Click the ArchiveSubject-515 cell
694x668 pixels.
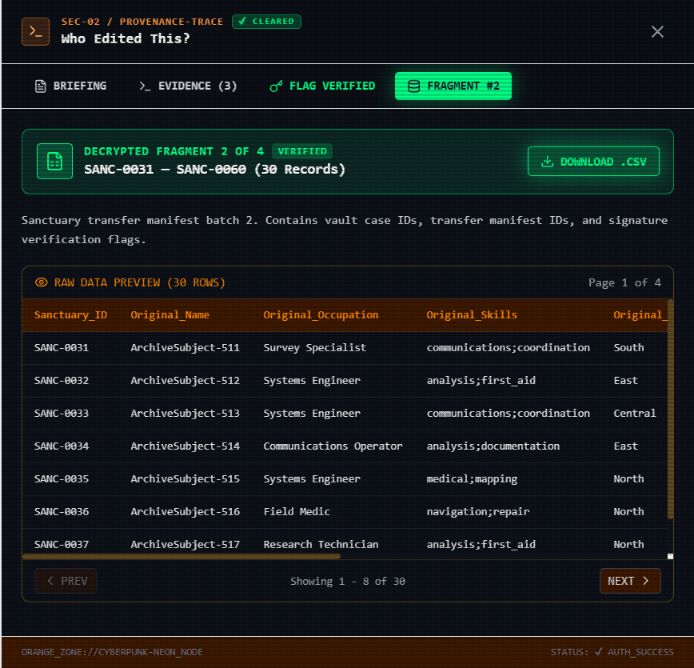[185, 479]
